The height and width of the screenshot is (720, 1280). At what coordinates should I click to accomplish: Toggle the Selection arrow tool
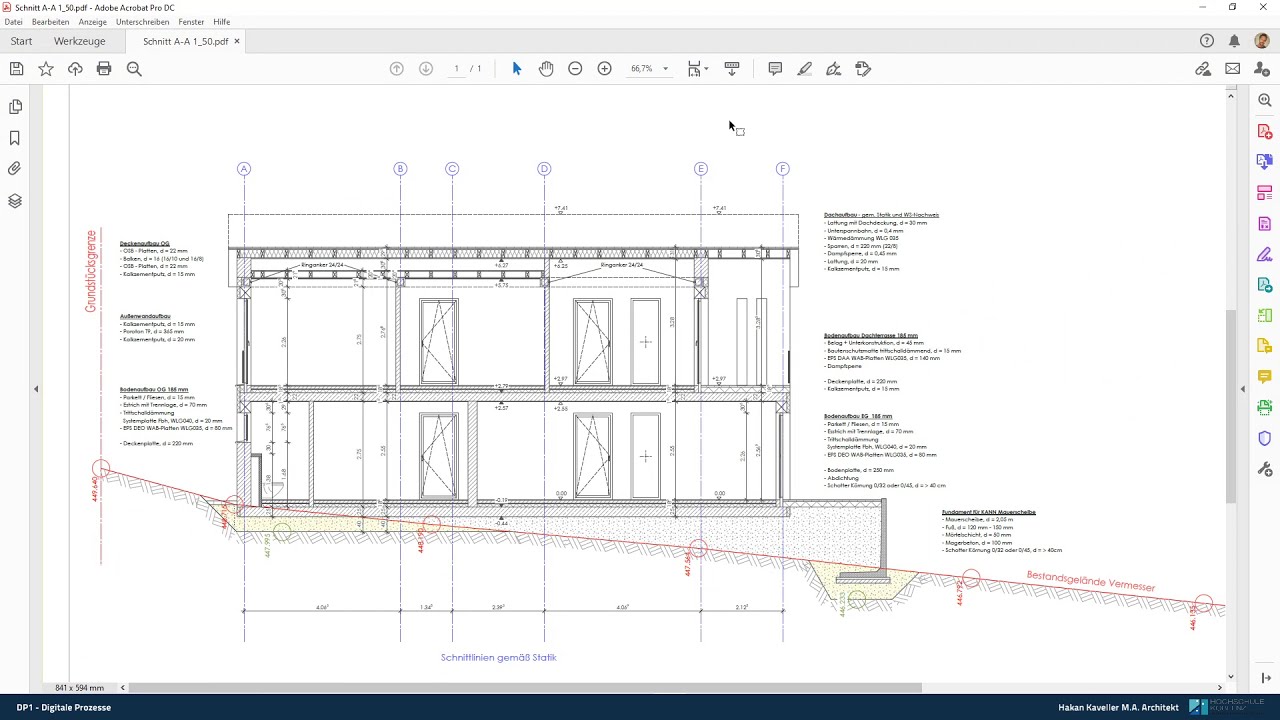point(517,69)
